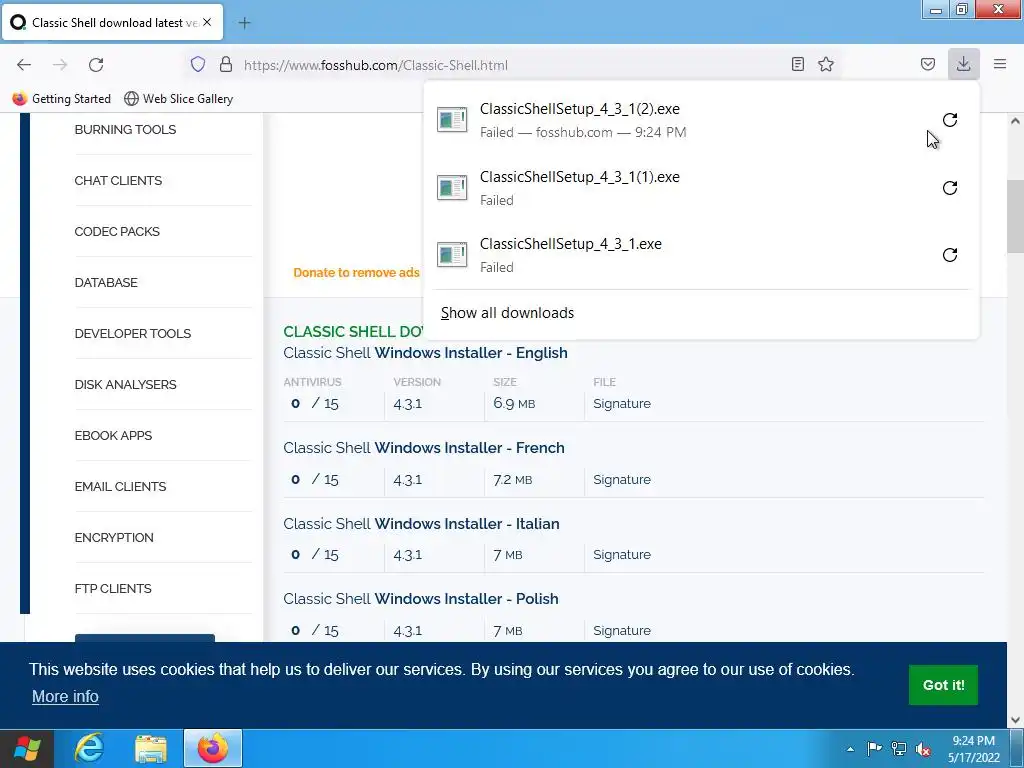Viewport: 1024px width, 768px height.
Task: Select the Classic Shell download tab
Action: (x=113, y=22)
